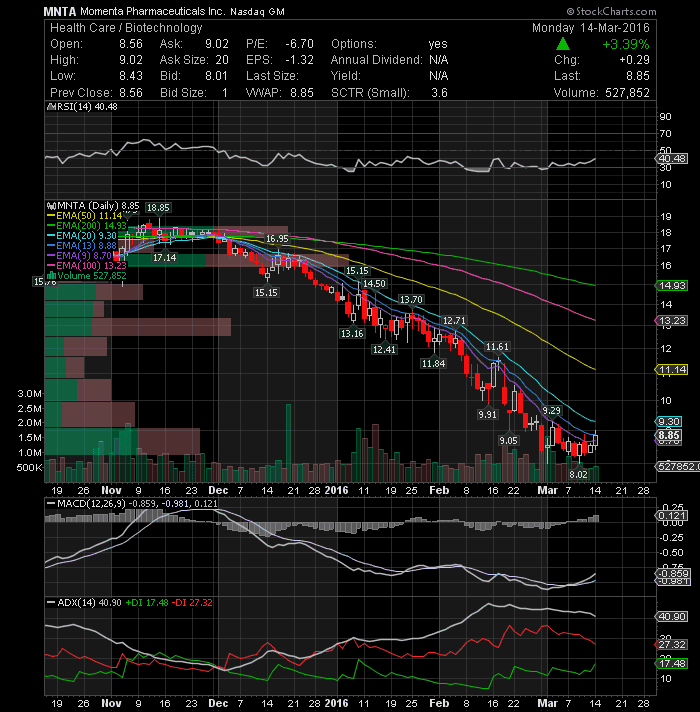Image resolution: width=700 pixels, height=712 pixels.
Task: Click the Options value yes
Action: tap(438, 44)
